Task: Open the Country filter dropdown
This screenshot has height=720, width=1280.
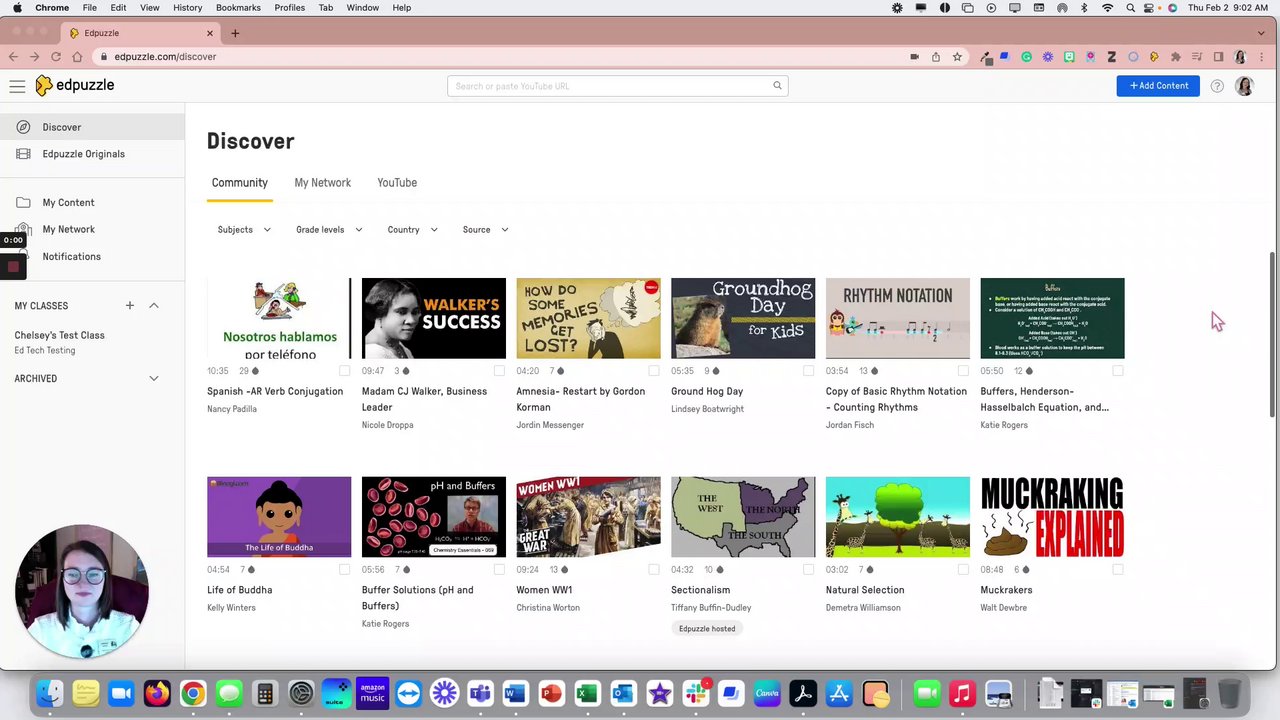Action: (412, 230)
